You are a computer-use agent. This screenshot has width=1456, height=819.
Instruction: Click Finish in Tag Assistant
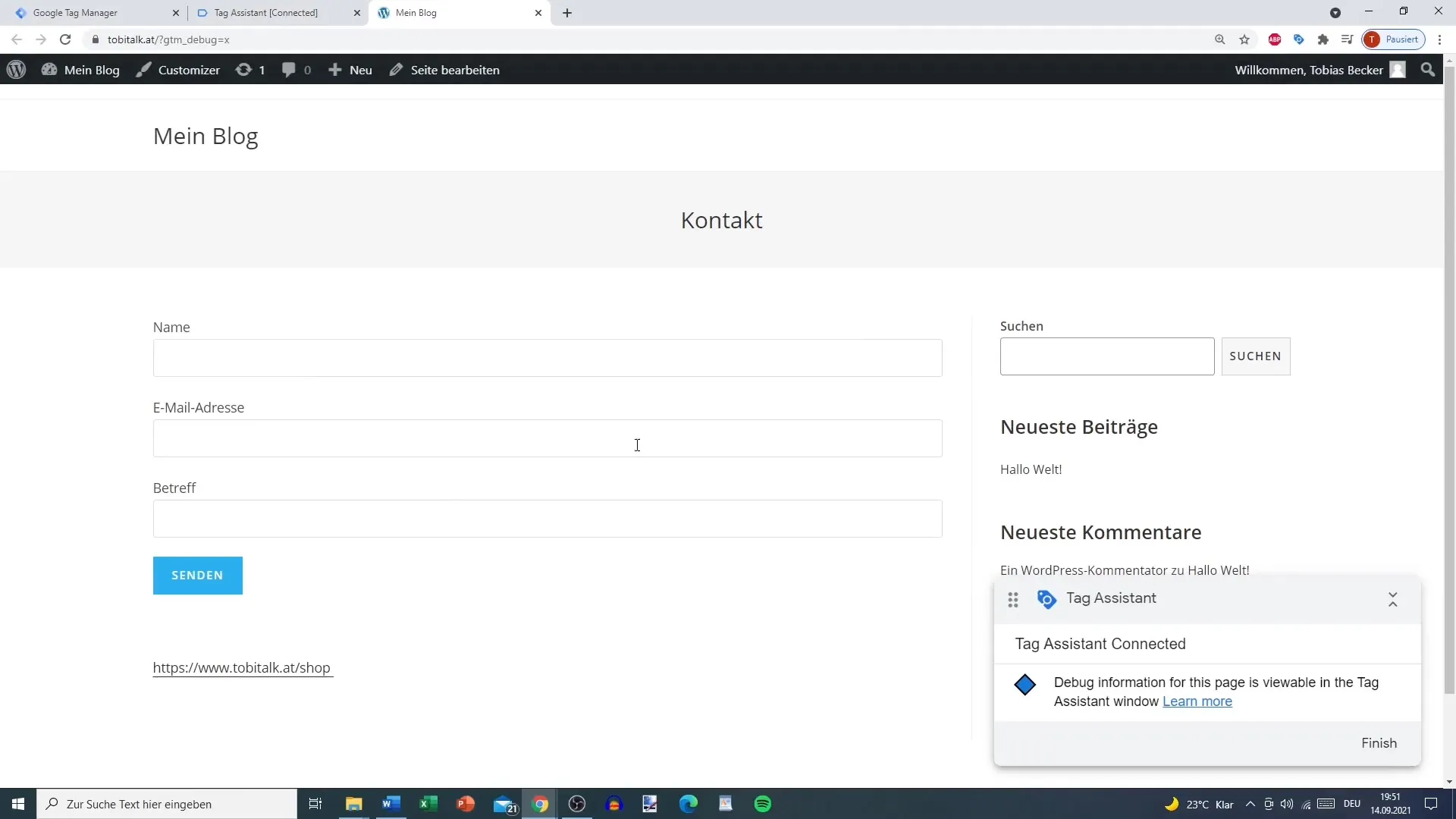point(1379,743)
